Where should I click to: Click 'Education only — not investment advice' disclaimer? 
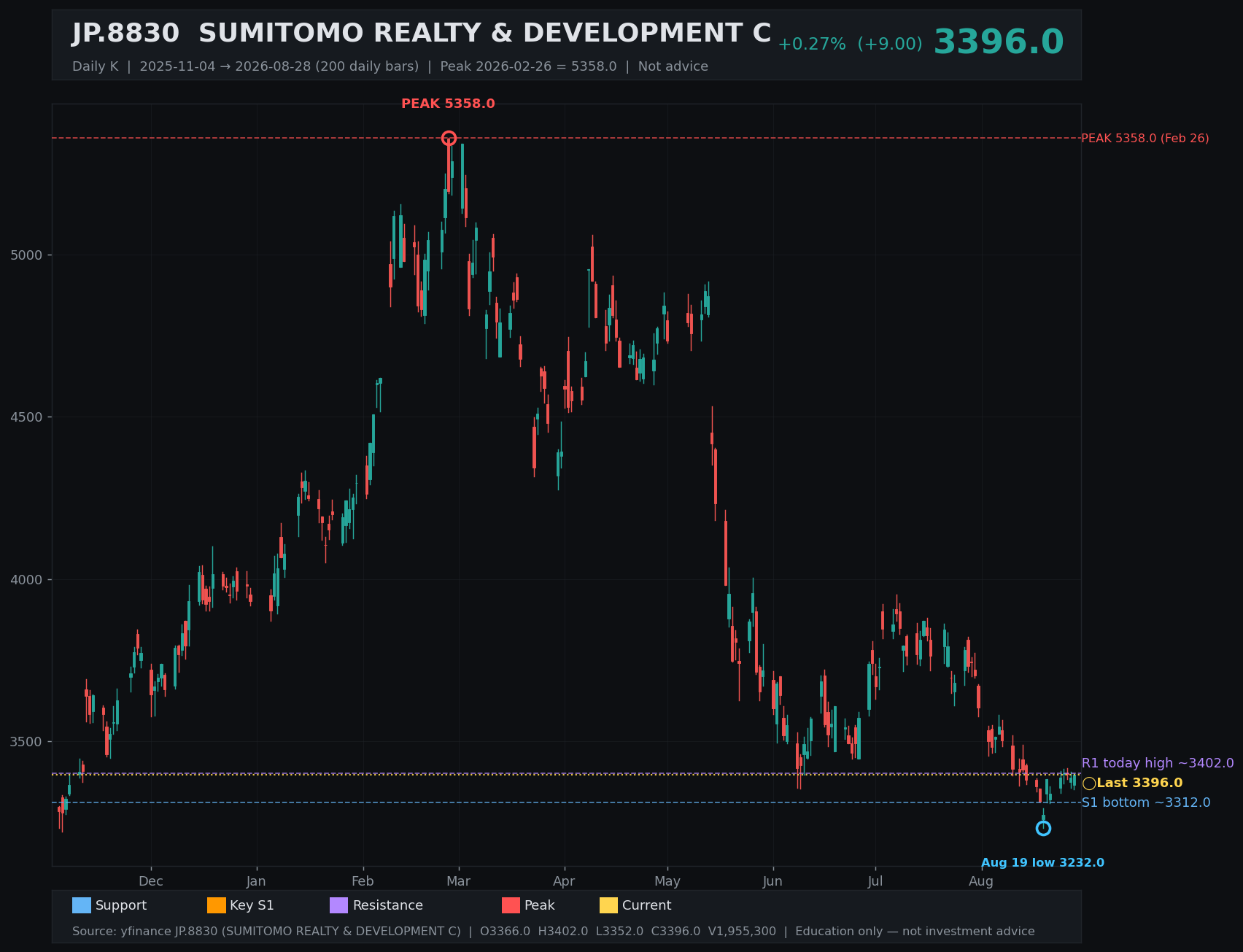915,932
